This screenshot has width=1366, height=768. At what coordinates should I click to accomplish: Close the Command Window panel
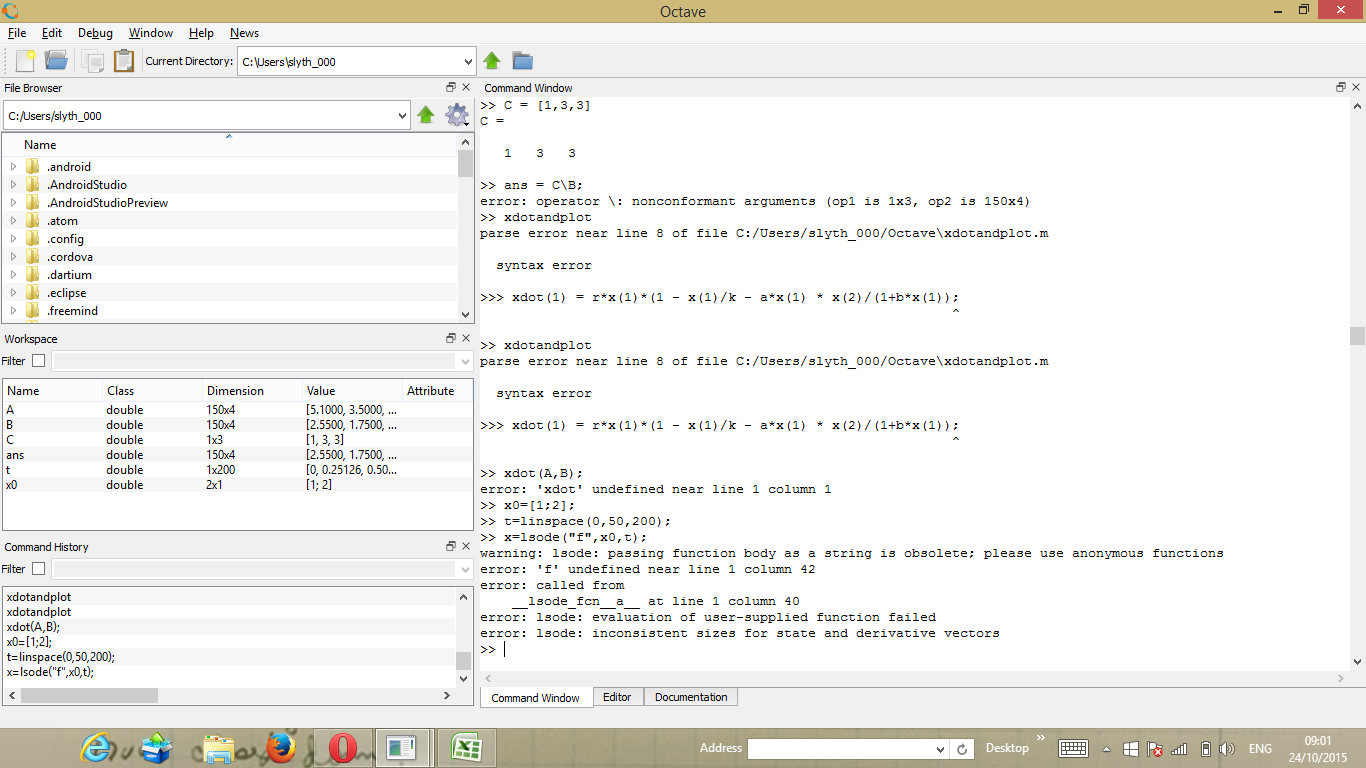[x=1356, y=88]
